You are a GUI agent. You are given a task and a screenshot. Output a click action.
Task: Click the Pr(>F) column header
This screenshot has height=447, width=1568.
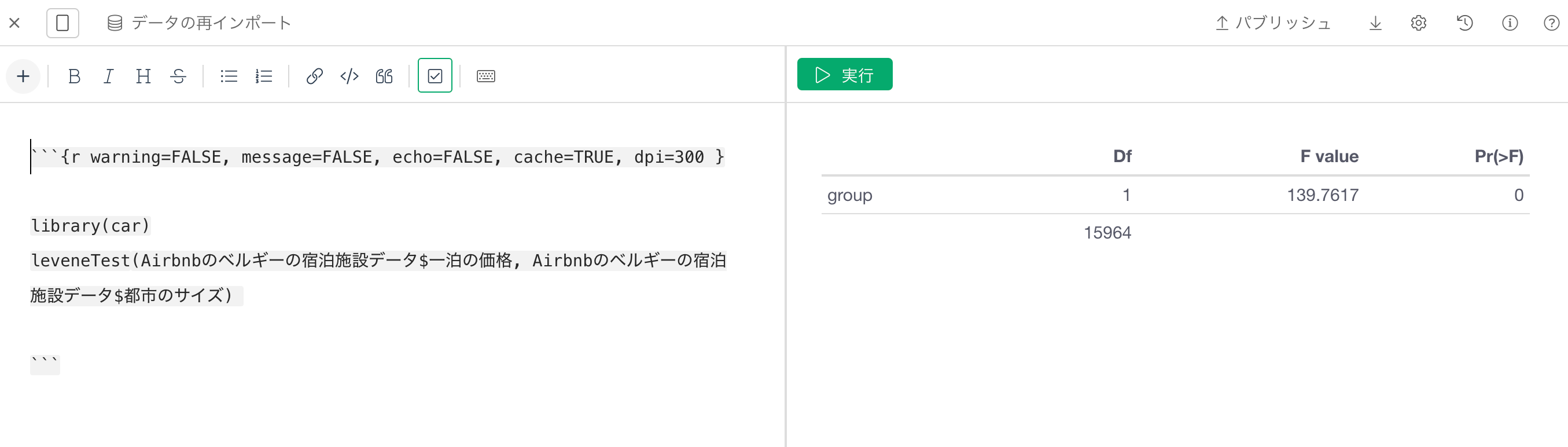pyautogui.click(x=1499, y=156)
